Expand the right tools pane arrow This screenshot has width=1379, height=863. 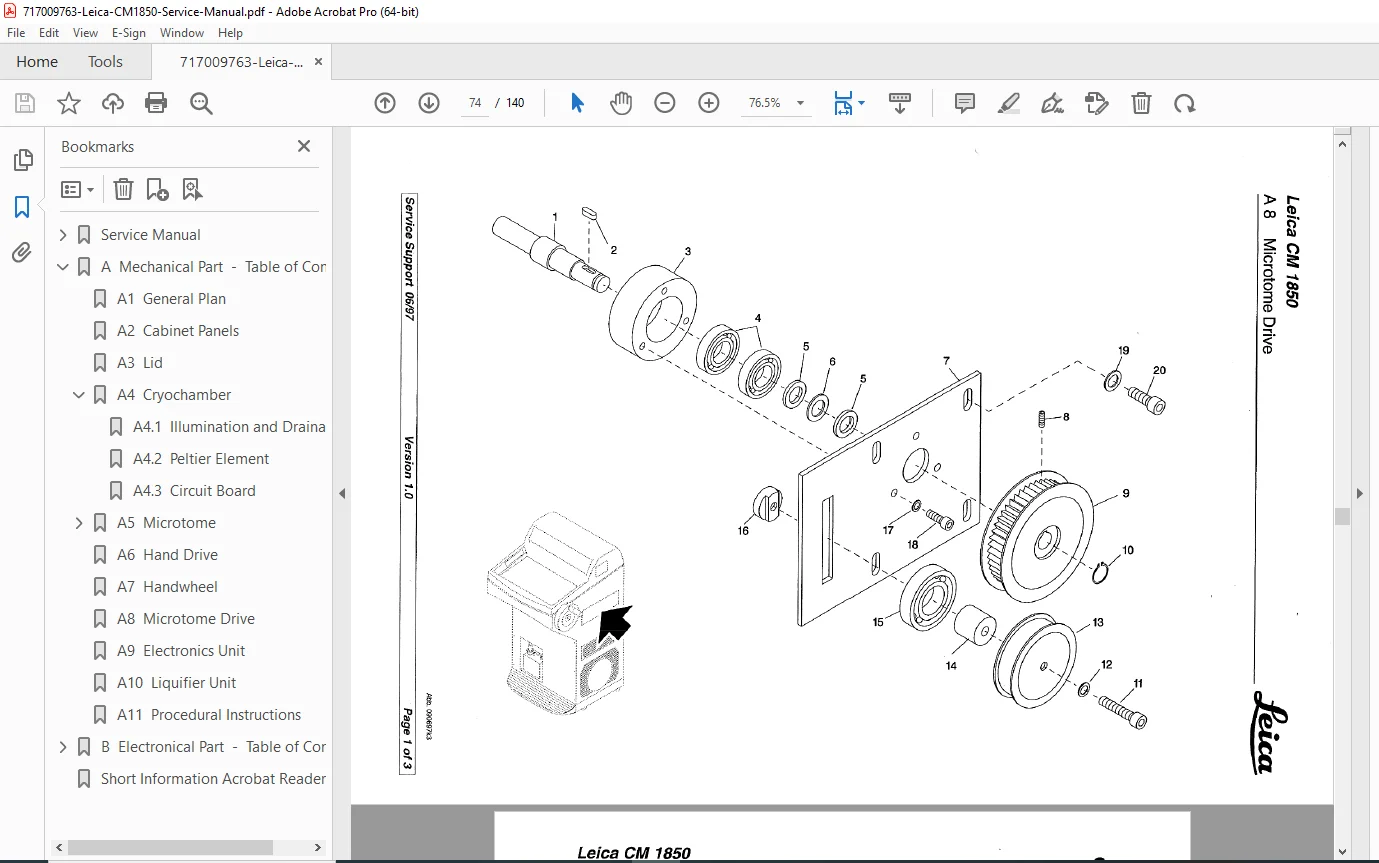click(x=1359, y=493)
